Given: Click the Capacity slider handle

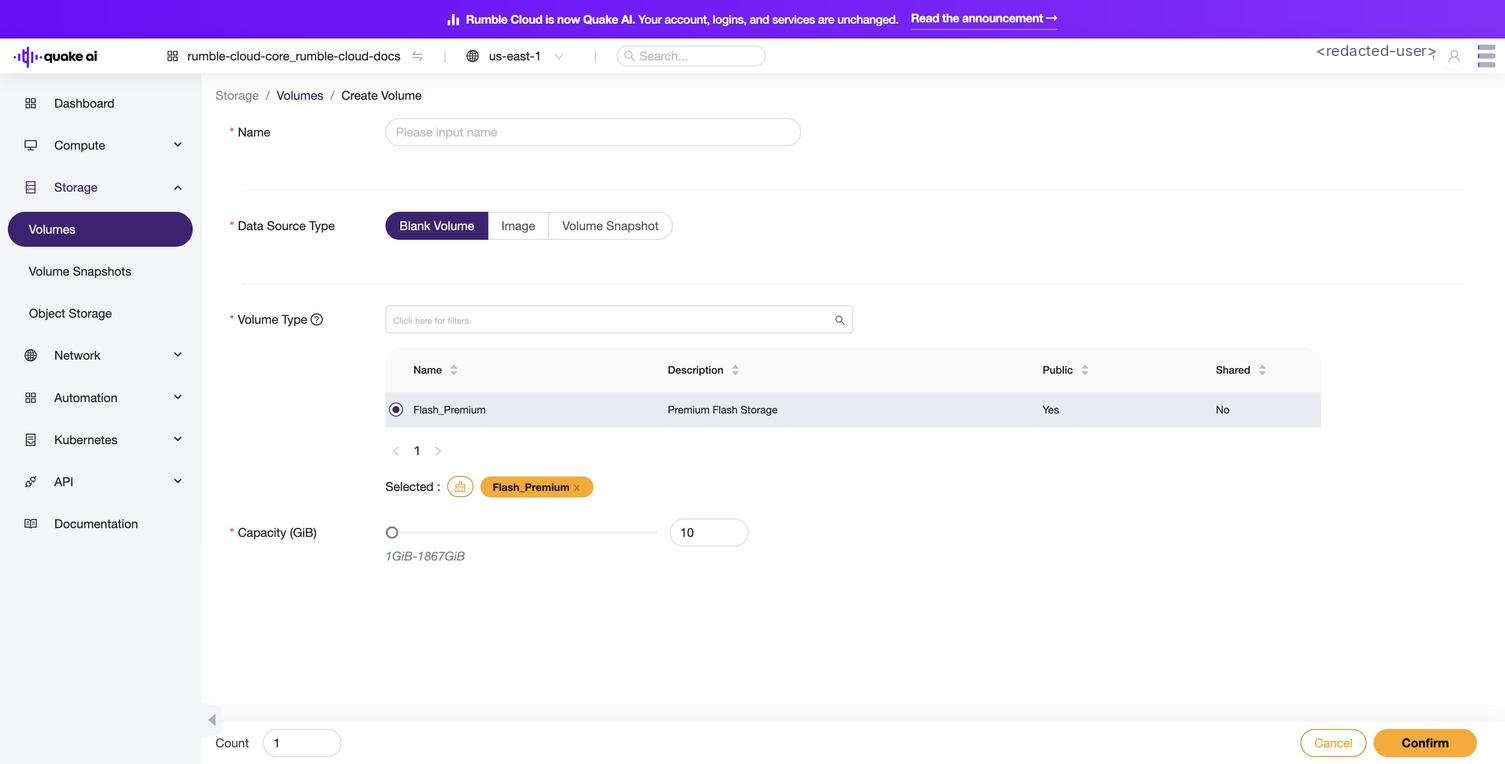Looking at the screenshot, I should 392,533.
